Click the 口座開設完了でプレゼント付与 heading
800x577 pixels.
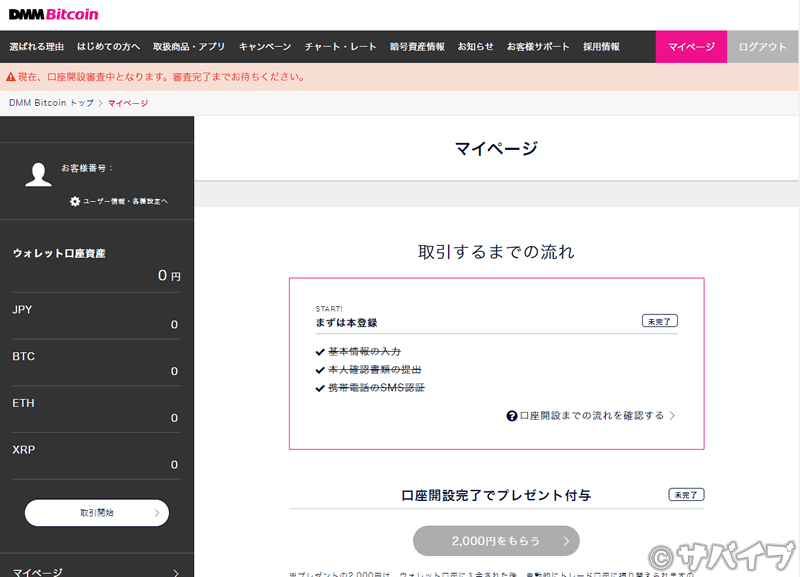(x=496, y=495)
